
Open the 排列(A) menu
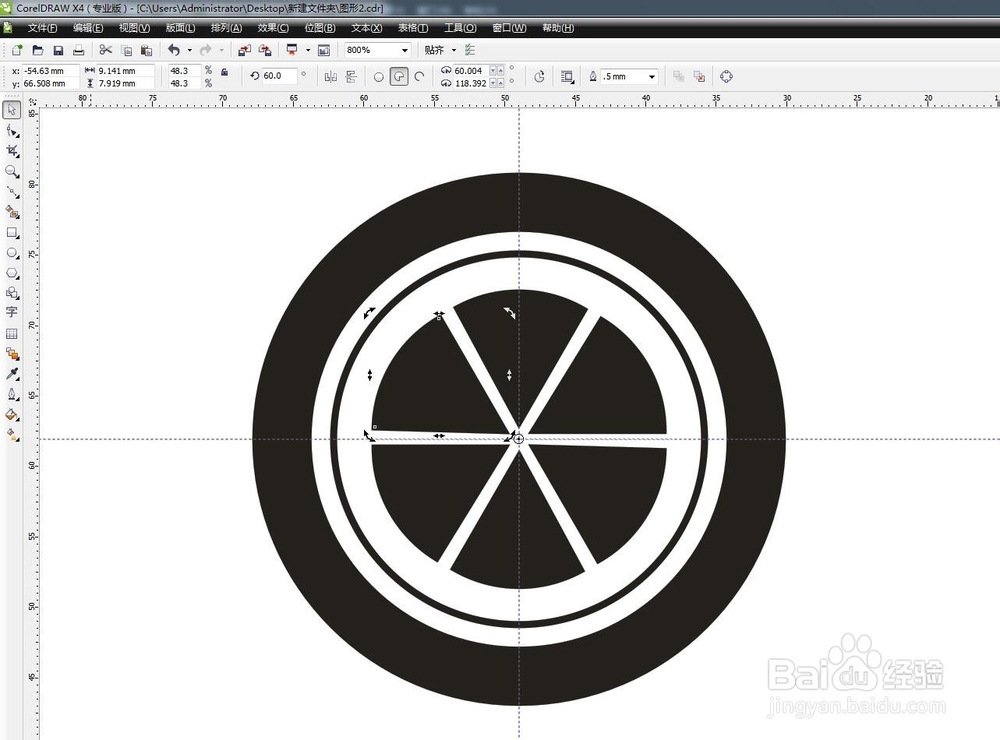(x=226, y=28)
